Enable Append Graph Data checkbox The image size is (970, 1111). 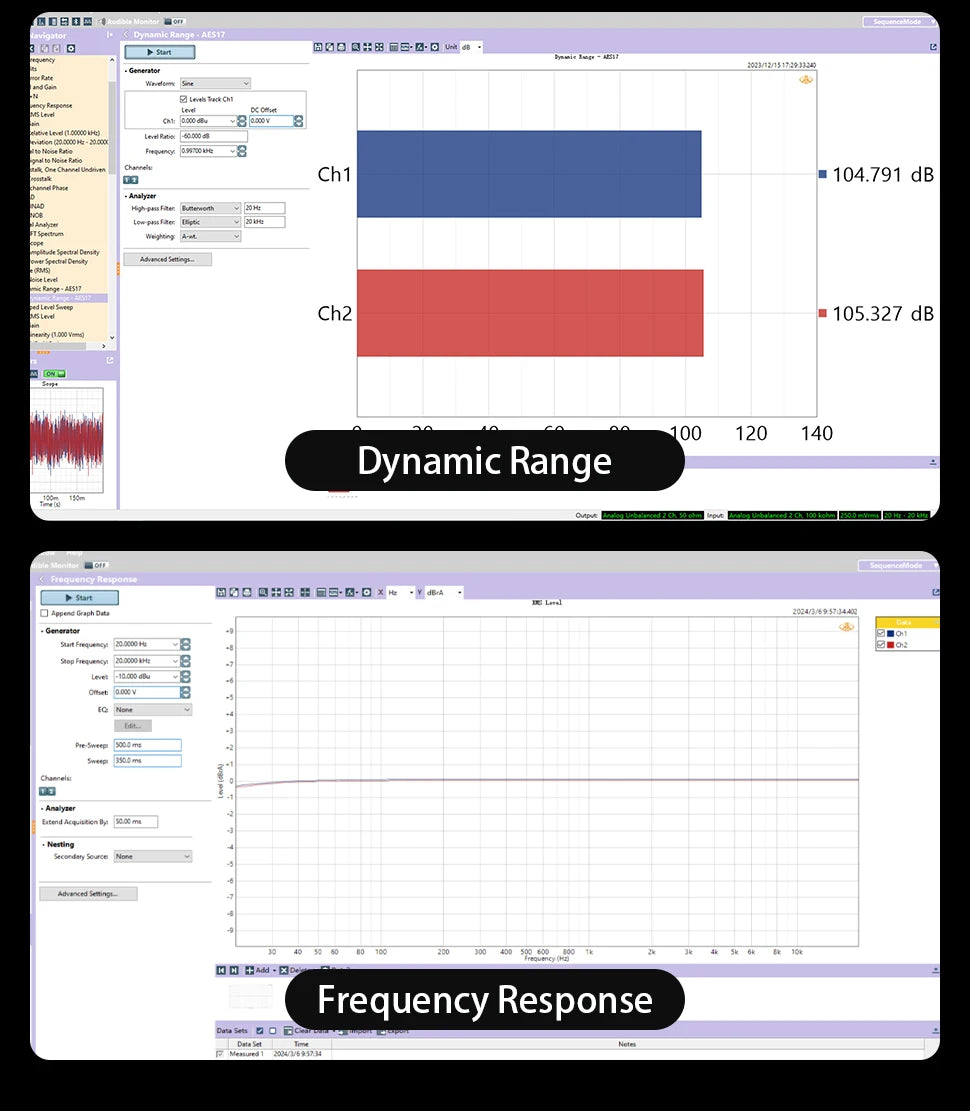45,613
